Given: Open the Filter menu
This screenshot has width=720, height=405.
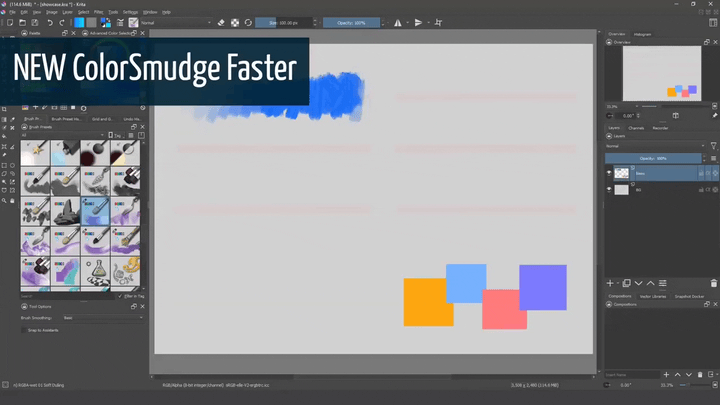Looking at the screenshot, I should coord(98,12).
